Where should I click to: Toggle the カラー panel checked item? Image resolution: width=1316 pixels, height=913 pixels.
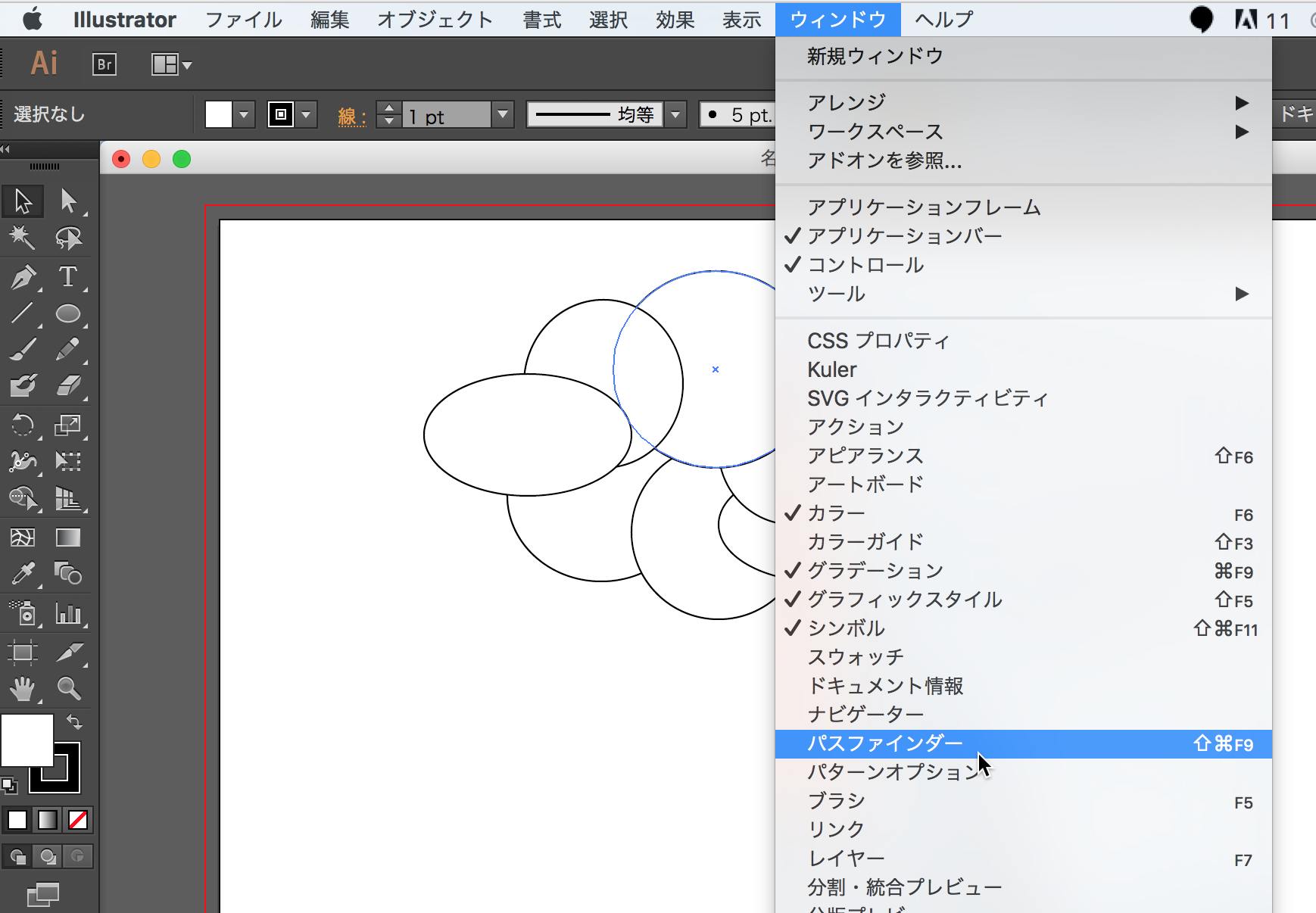tap(1024, 513)
